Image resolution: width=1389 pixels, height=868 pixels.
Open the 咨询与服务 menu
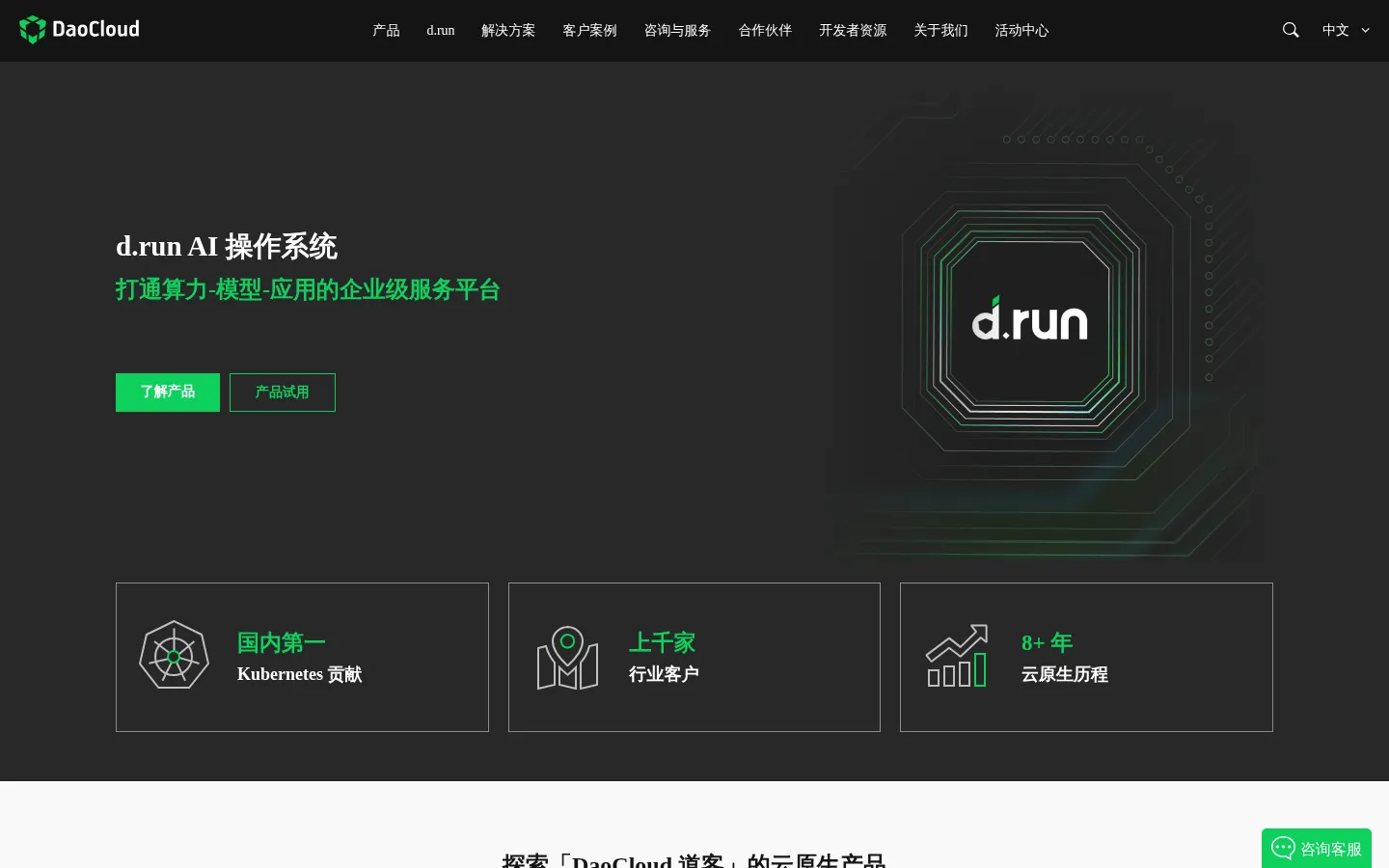click(677, 30)
